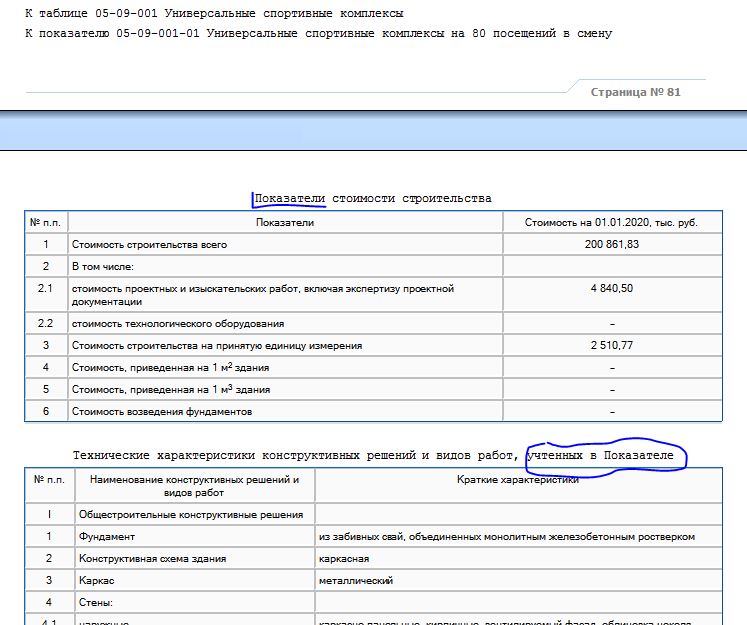Screen dimensions: 747x625
Task: Select 'Стоимость, приведенная на 1 м³ здания'
Action: (171, 389)
